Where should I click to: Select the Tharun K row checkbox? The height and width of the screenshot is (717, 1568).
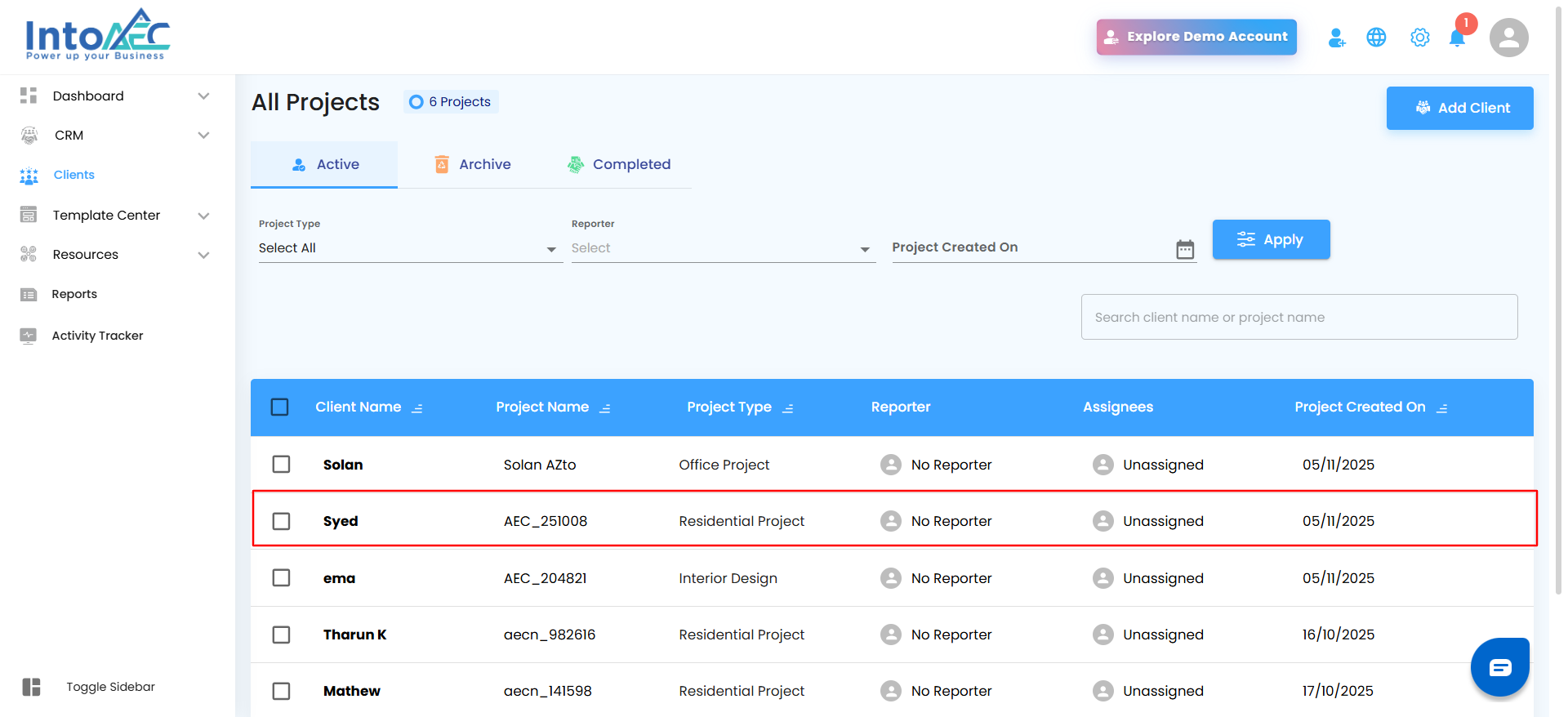(281, 635)
